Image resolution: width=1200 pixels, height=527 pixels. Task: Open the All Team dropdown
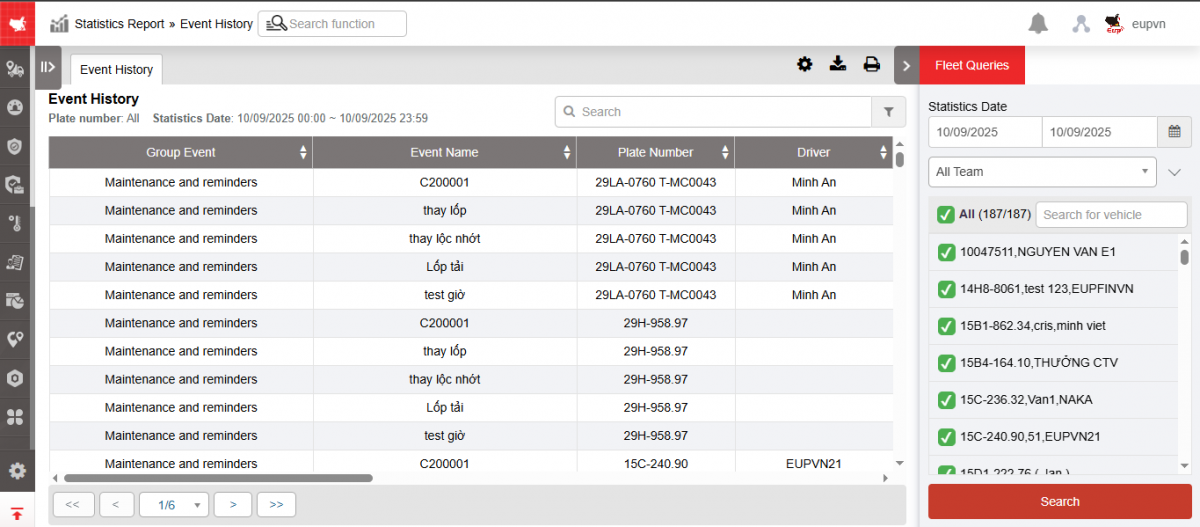click(x=1042, y=172)
